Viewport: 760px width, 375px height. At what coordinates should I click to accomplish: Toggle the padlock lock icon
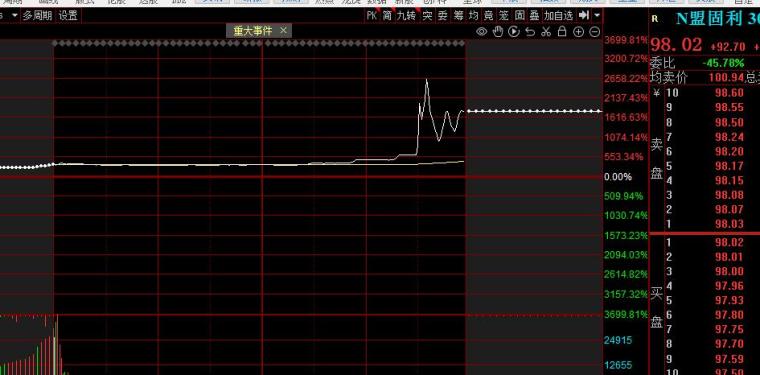pyautogui.click(x=562, y=32)
